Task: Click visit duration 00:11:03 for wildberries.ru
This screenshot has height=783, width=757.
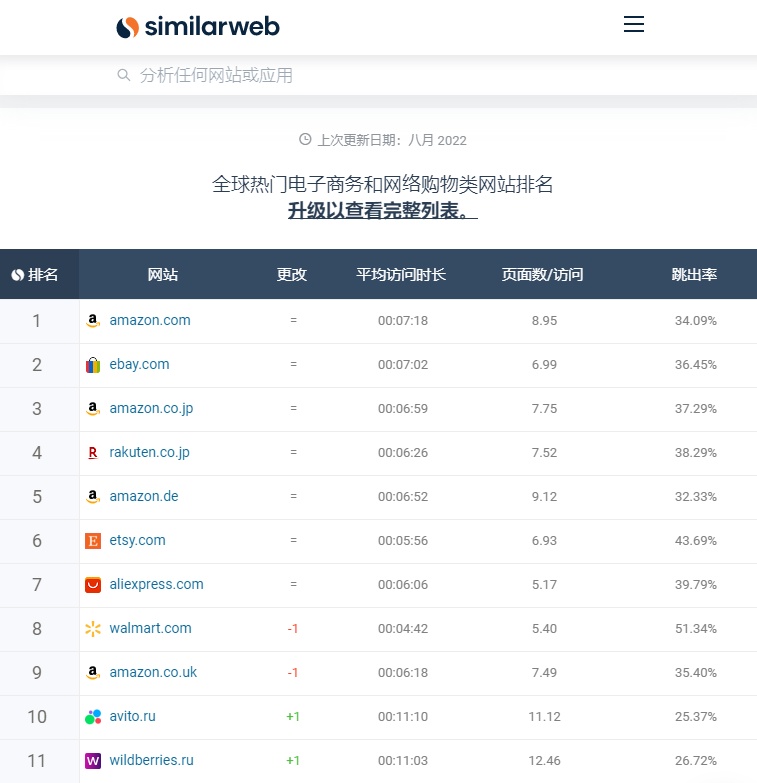Action: [x=403, y=761]
